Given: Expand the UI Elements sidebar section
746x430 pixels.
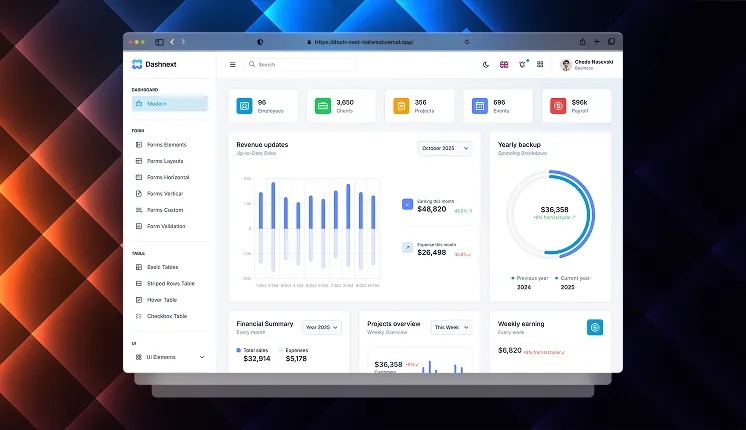Looking at the screenshot, I should 170,357.
